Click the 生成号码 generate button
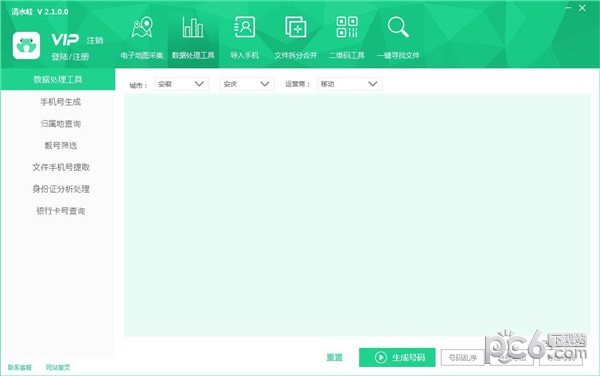The image size is (600, 376). coord(397,358)
